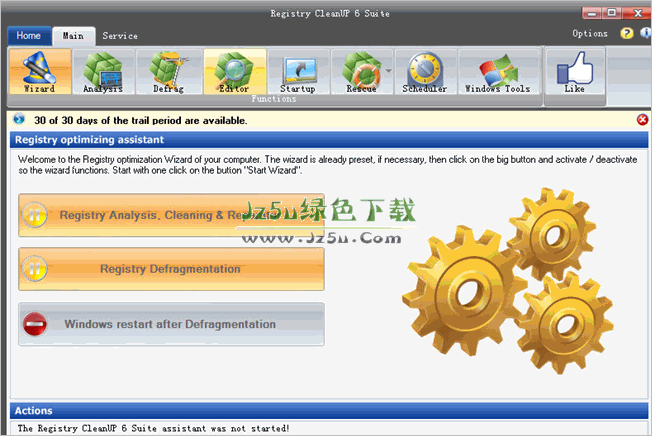Viewport: 652px width, 436px height.
Task: Open the Defrag tool
Action: click(168, 71)
